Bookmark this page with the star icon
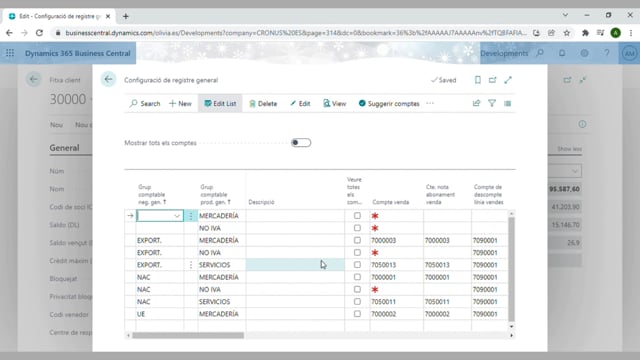The image size is (640, 360). point(567,33)
